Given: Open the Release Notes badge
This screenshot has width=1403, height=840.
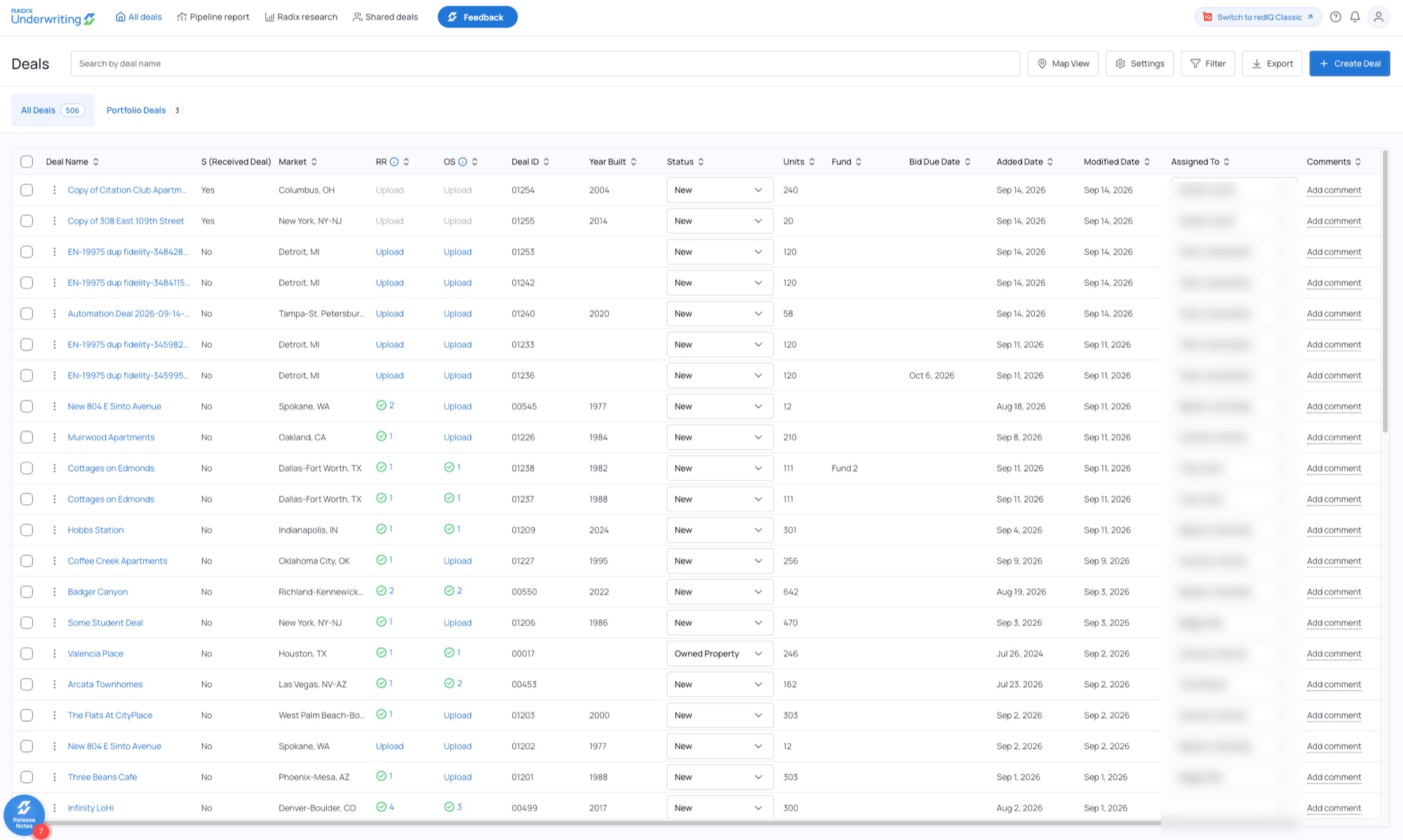Looking at the screenshot, I should (25, 815).
